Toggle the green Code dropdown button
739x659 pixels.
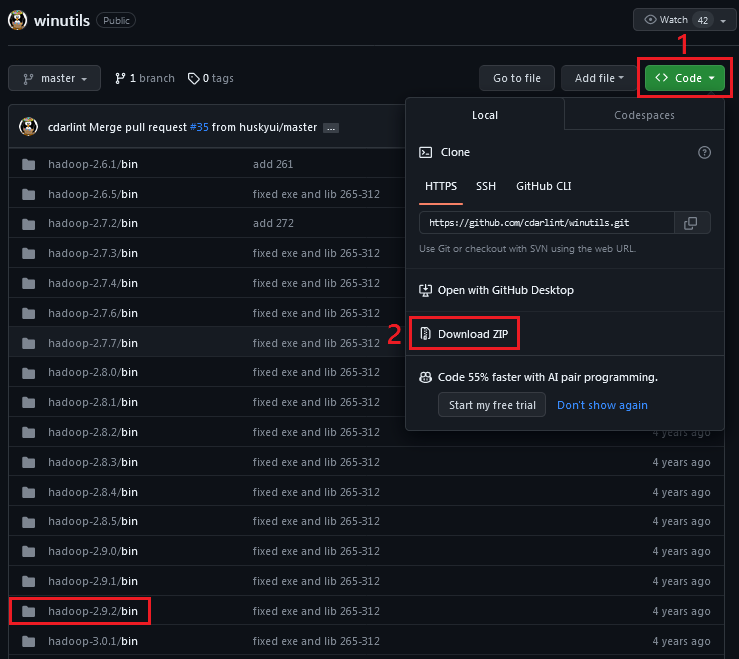(x=684, y=78)
